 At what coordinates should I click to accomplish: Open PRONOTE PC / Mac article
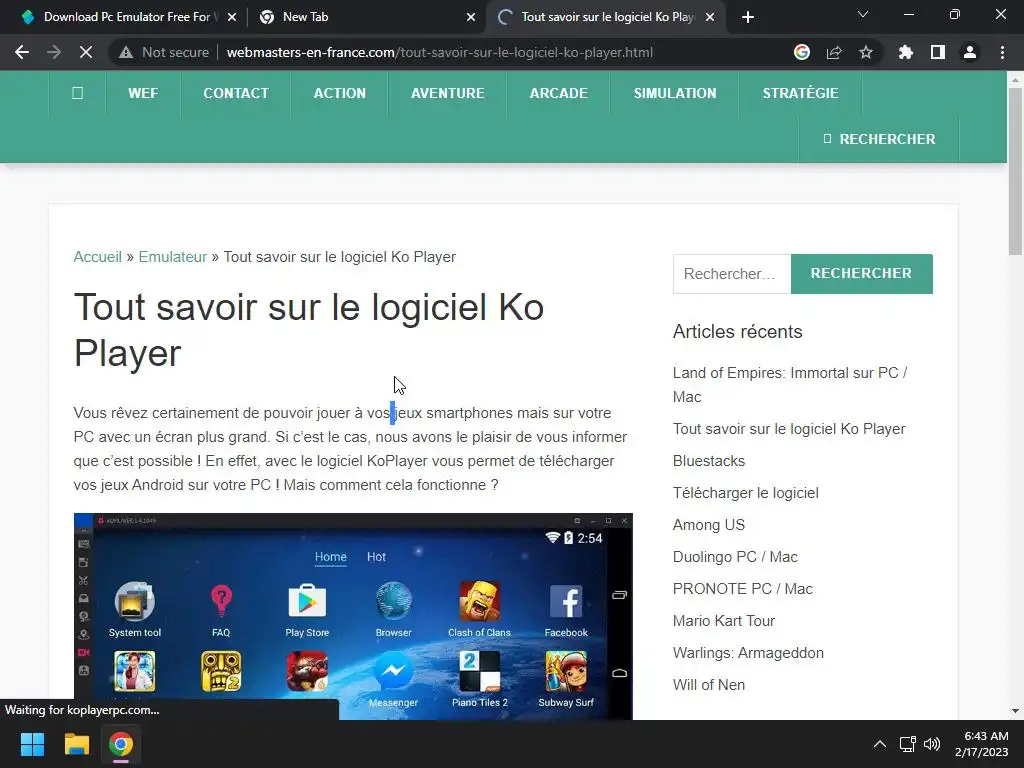(x=743, y=589)
